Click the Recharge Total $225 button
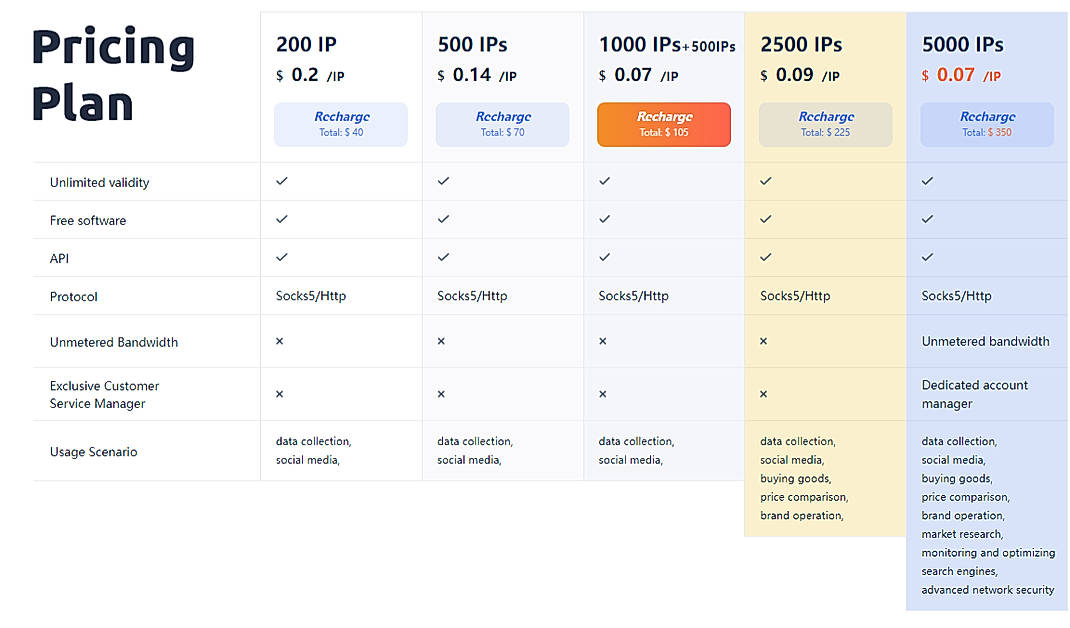This screenshot has height=628, width=1070. click(x=825, y=123)
